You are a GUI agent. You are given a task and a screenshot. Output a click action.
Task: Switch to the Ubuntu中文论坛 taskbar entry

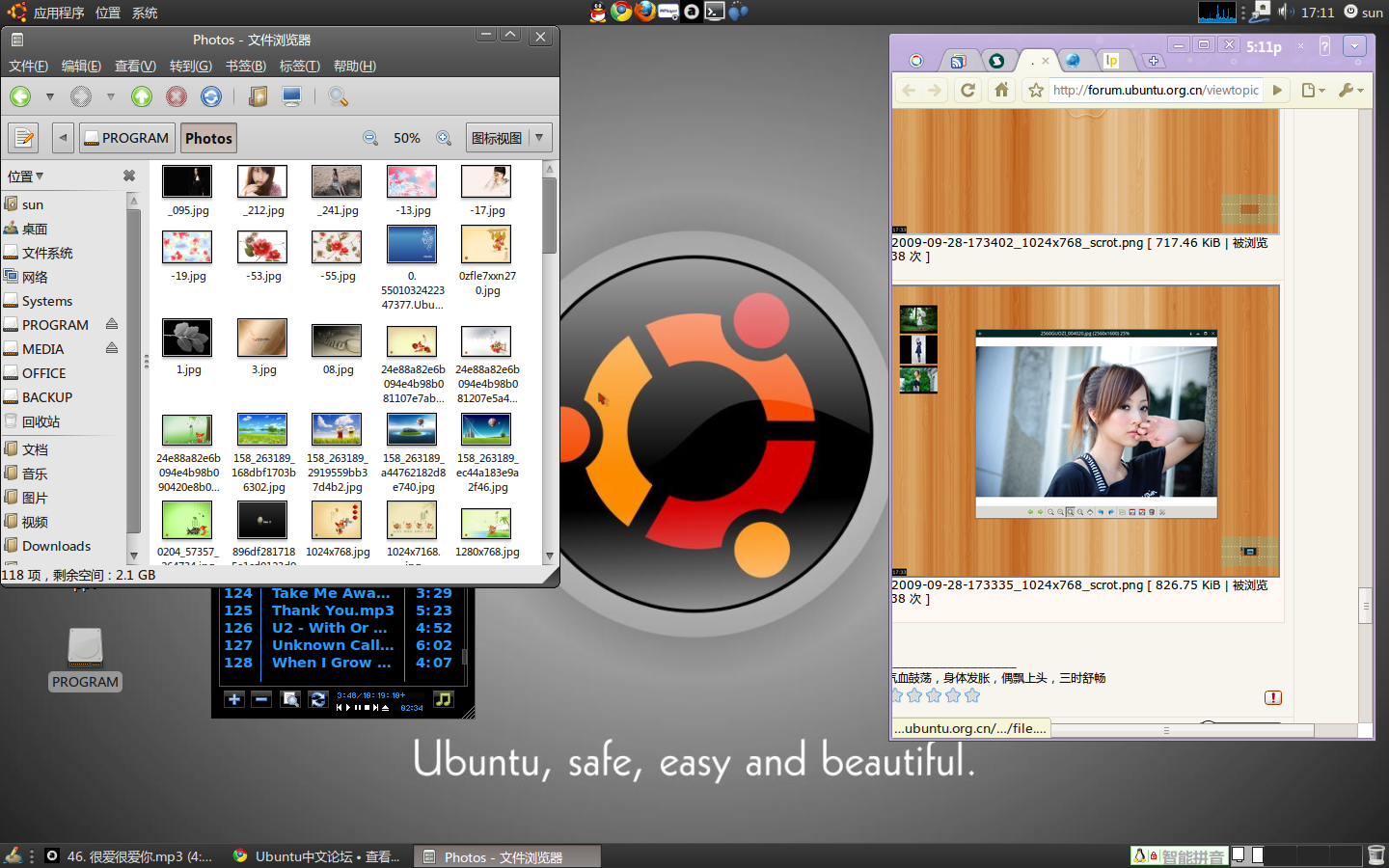click(x=317, y=856)
